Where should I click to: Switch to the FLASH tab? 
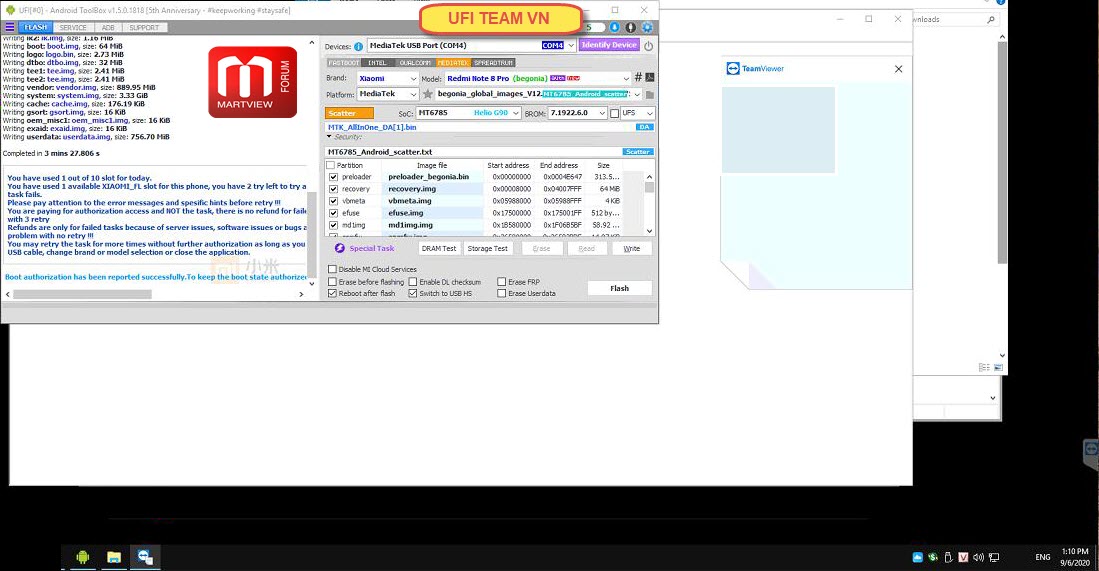pyautogui.click(x=35, y=27)
